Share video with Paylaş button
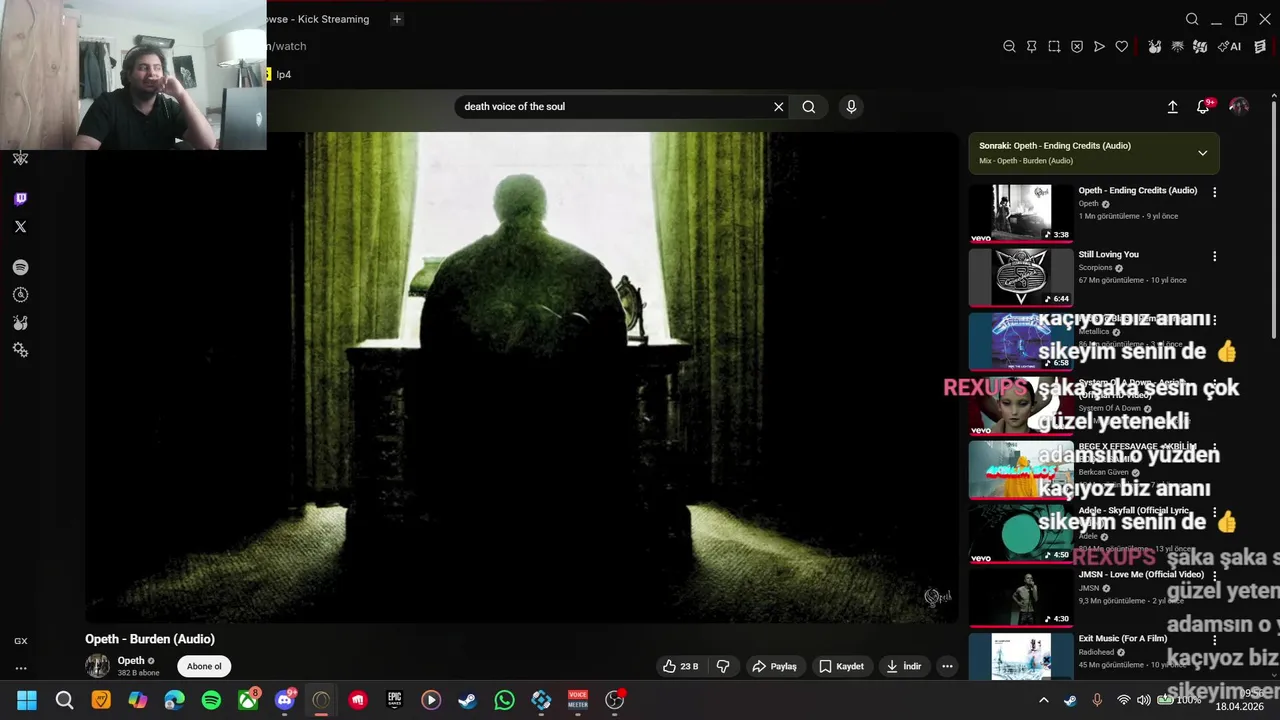This screenshot has height=720, width=1280. 775,666
